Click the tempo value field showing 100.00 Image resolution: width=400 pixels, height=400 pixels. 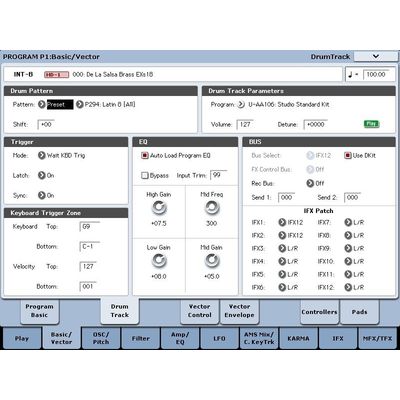379,74
